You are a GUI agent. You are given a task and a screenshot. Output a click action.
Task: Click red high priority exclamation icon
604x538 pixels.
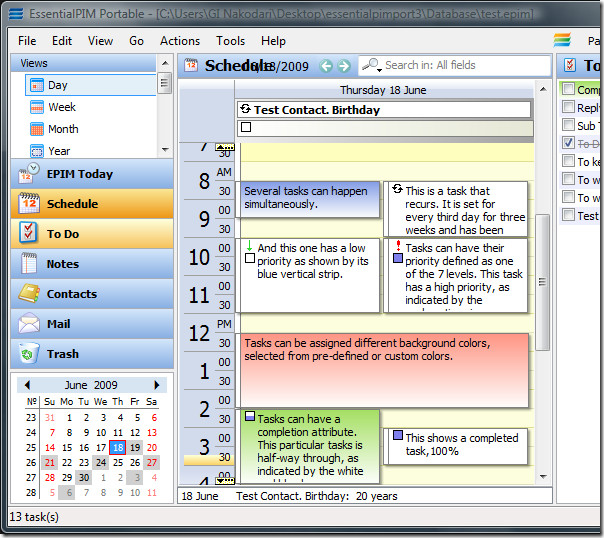[398, 245]
